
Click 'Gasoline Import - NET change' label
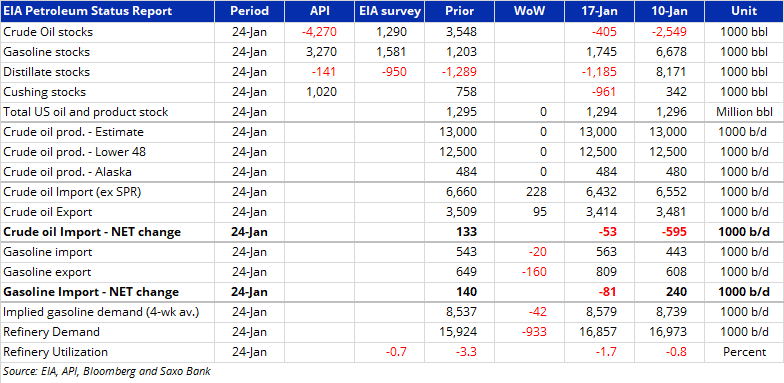click(x=91, y=292)
